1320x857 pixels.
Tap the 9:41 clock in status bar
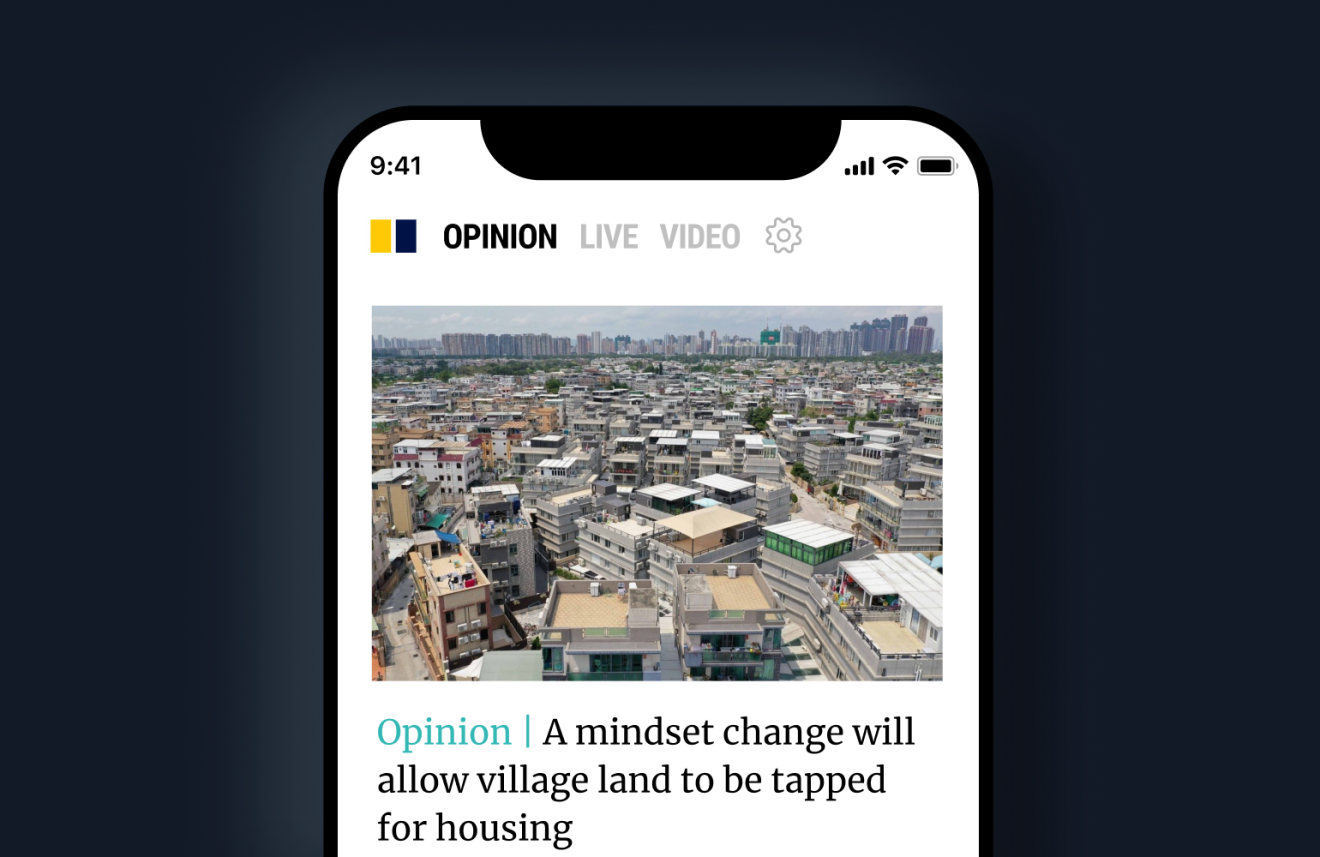(396, 166)
